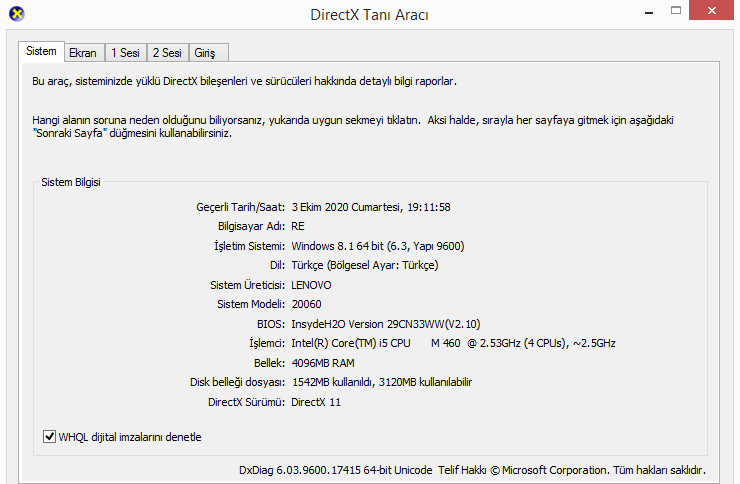Click the computer name value RE
The image size is (740, 484).
(298, 226)
